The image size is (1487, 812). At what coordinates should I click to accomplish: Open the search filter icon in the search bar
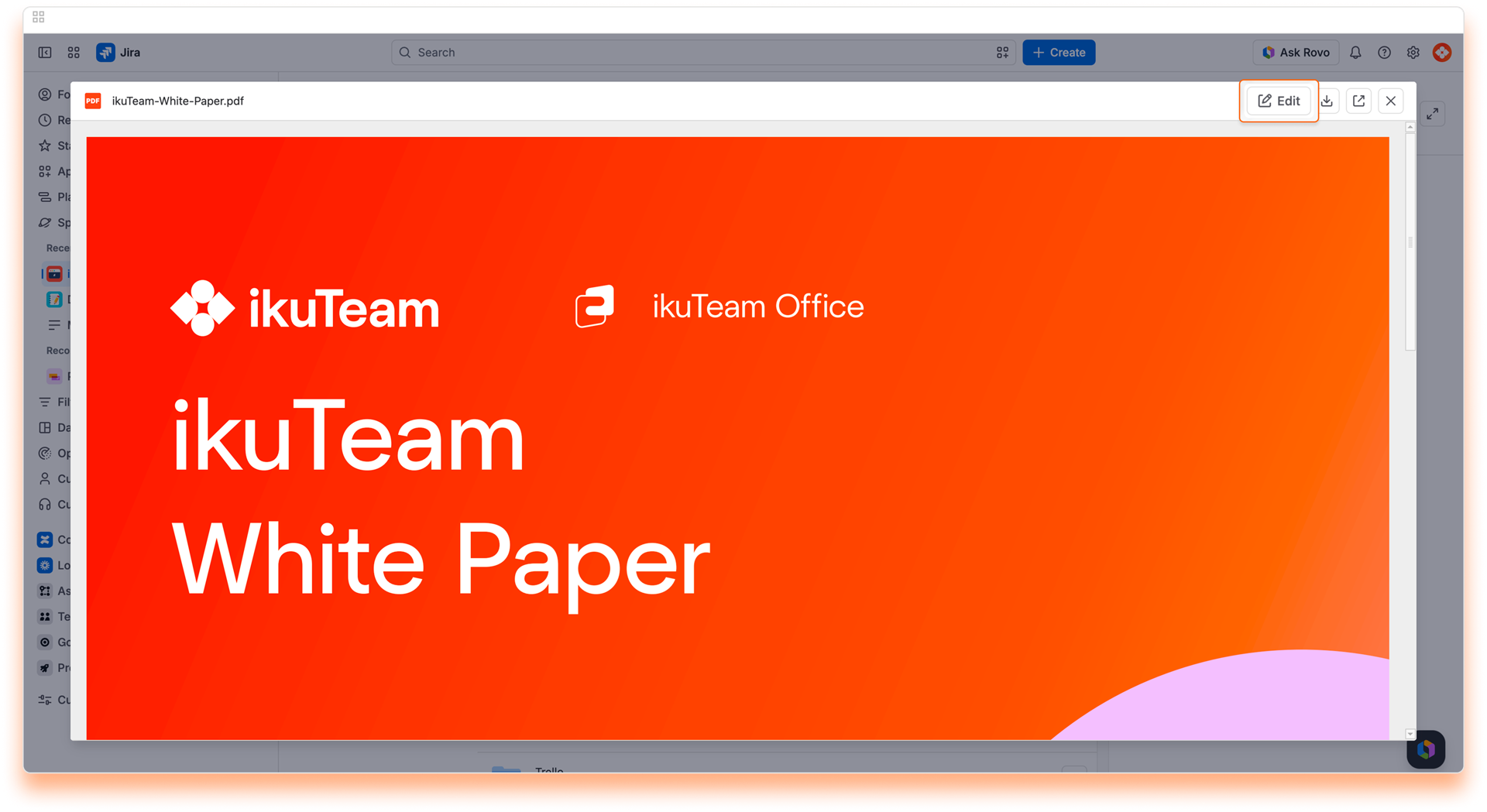(1002, 53)
